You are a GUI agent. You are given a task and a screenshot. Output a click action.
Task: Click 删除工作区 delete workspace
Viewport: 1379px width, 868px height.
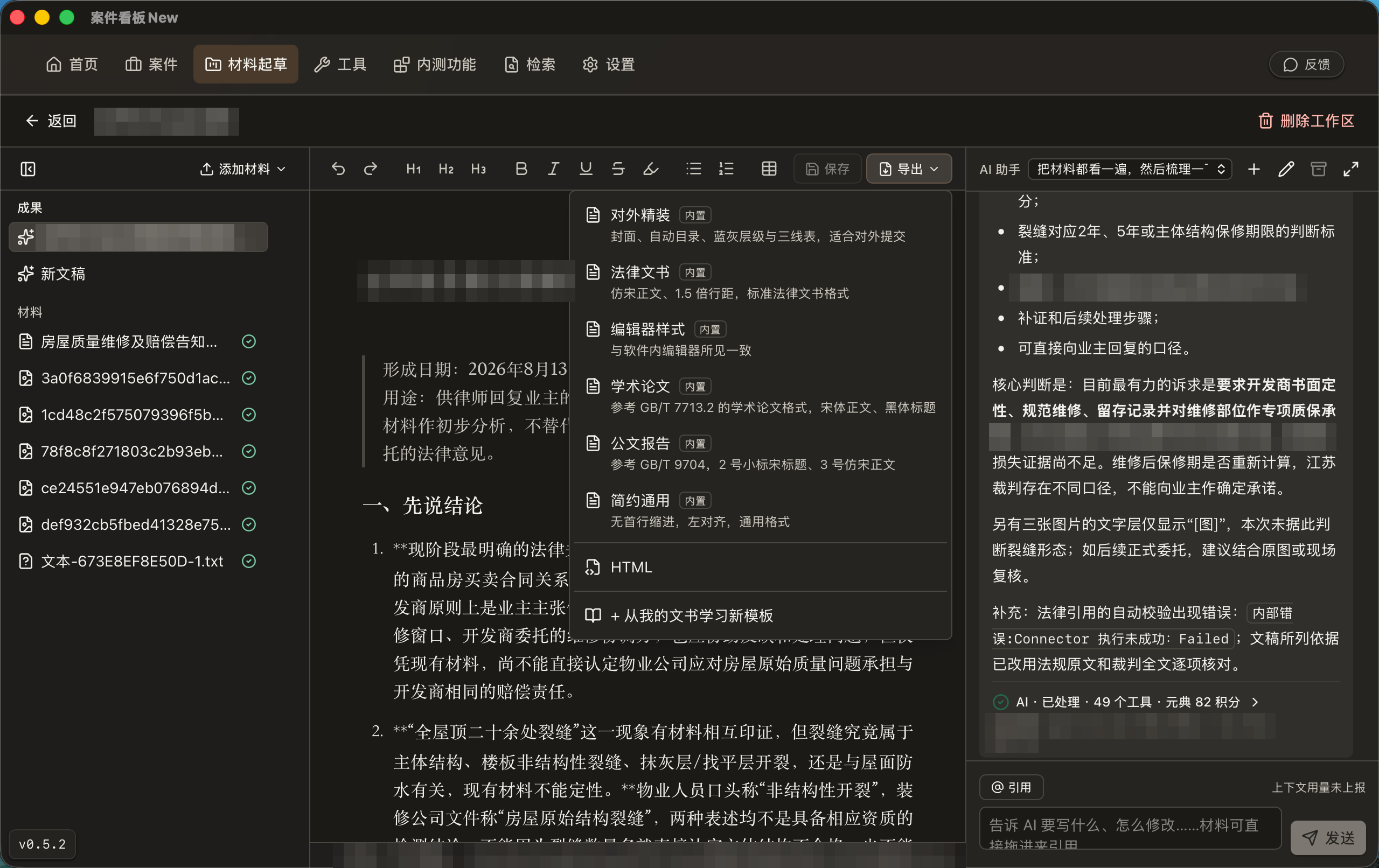point(1306,121)
